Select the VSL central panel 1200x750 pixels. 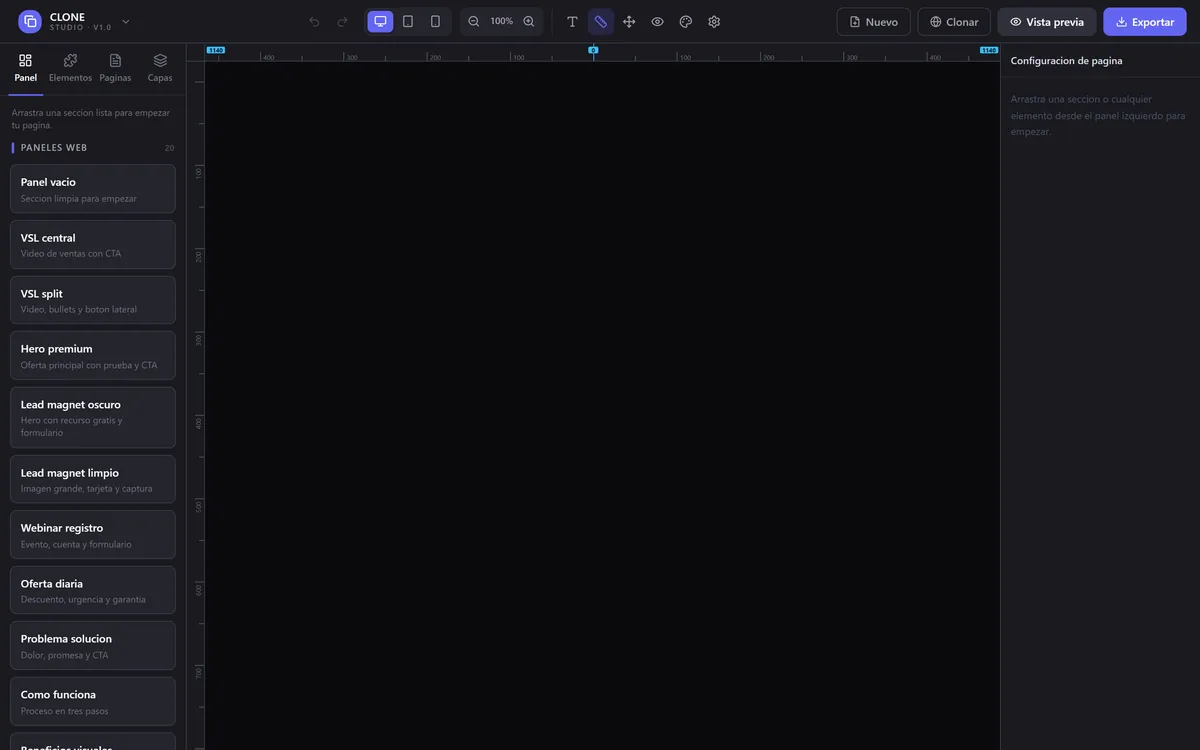pyautogui.click(x=93, y=245)
